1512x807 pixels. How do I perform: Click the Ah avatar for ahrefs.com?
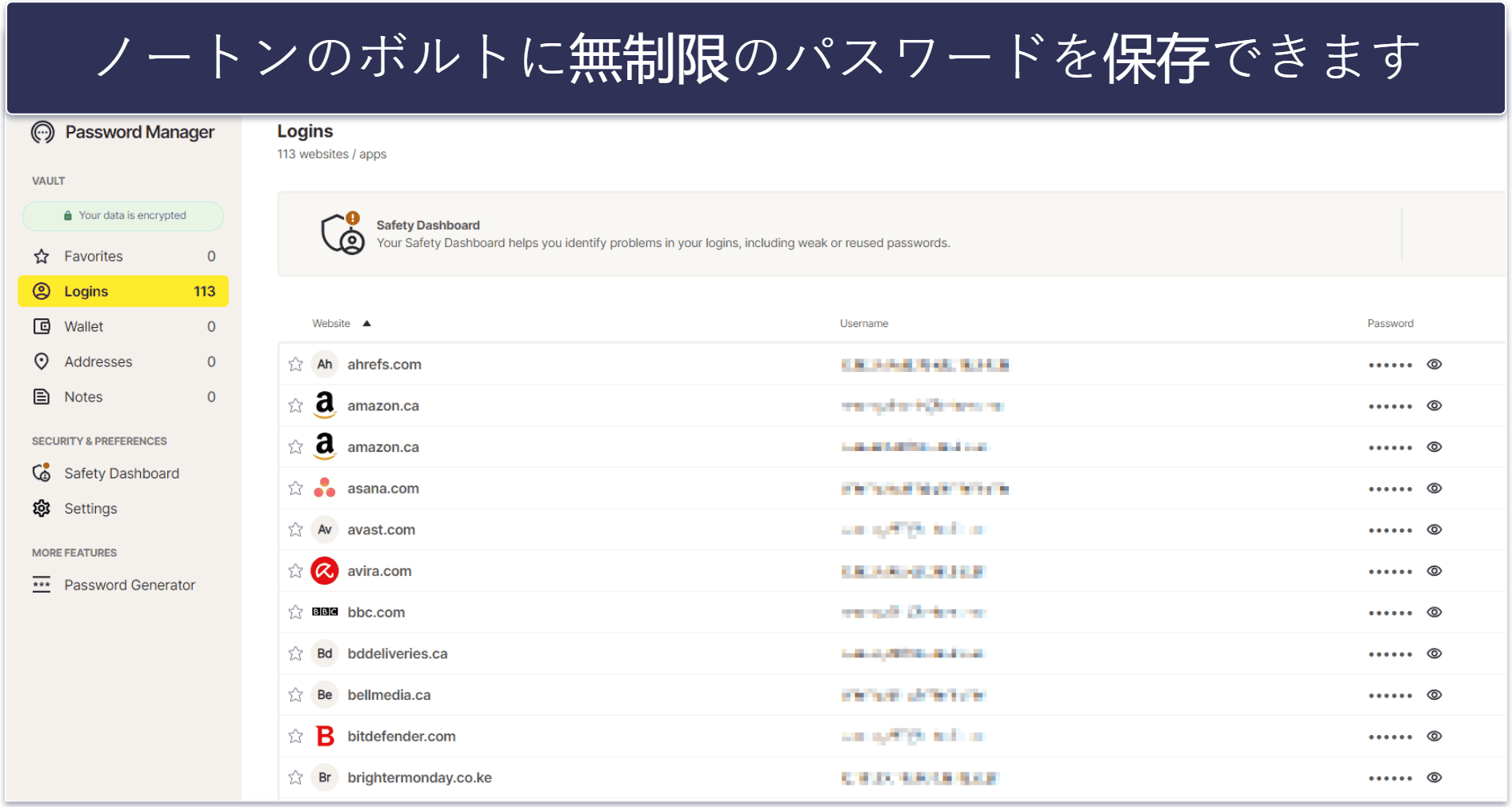pos(325,364)
